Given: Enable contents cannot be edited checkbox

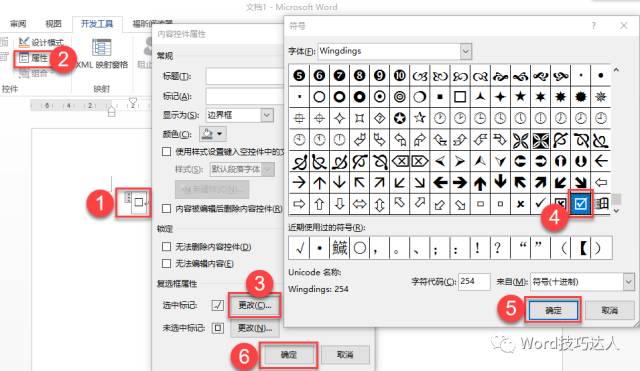Looking at the screenshot, I should tap(167, 263).
